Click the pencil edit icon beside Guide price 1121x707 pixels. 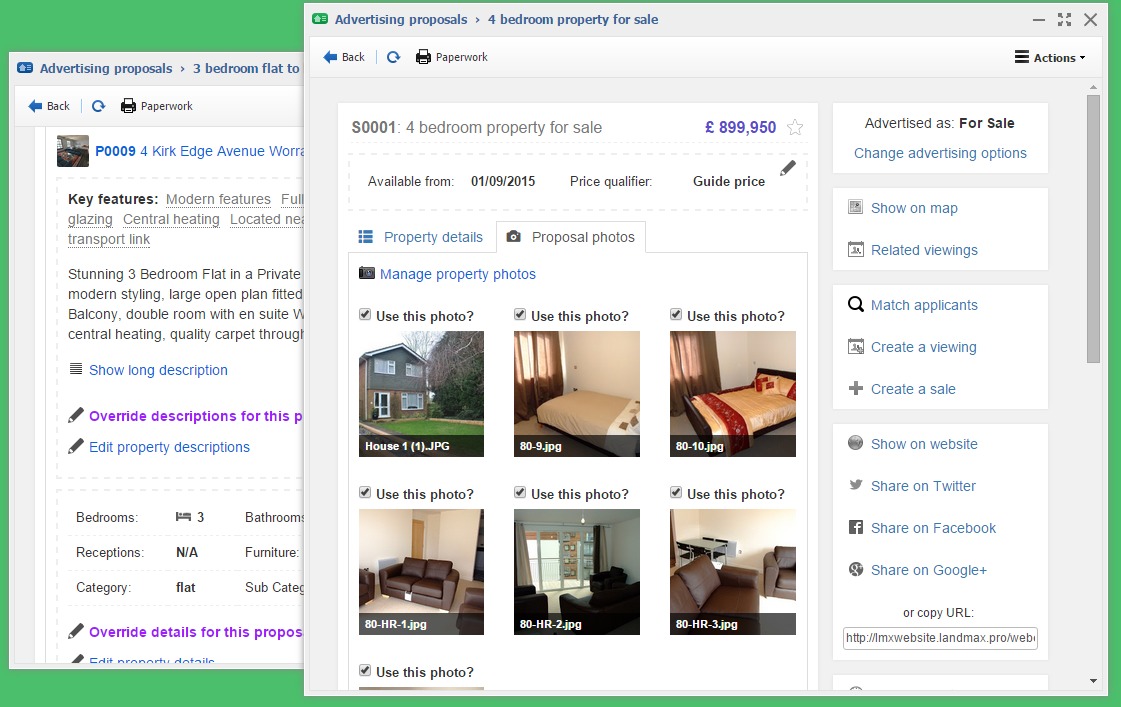coord(788,168)
